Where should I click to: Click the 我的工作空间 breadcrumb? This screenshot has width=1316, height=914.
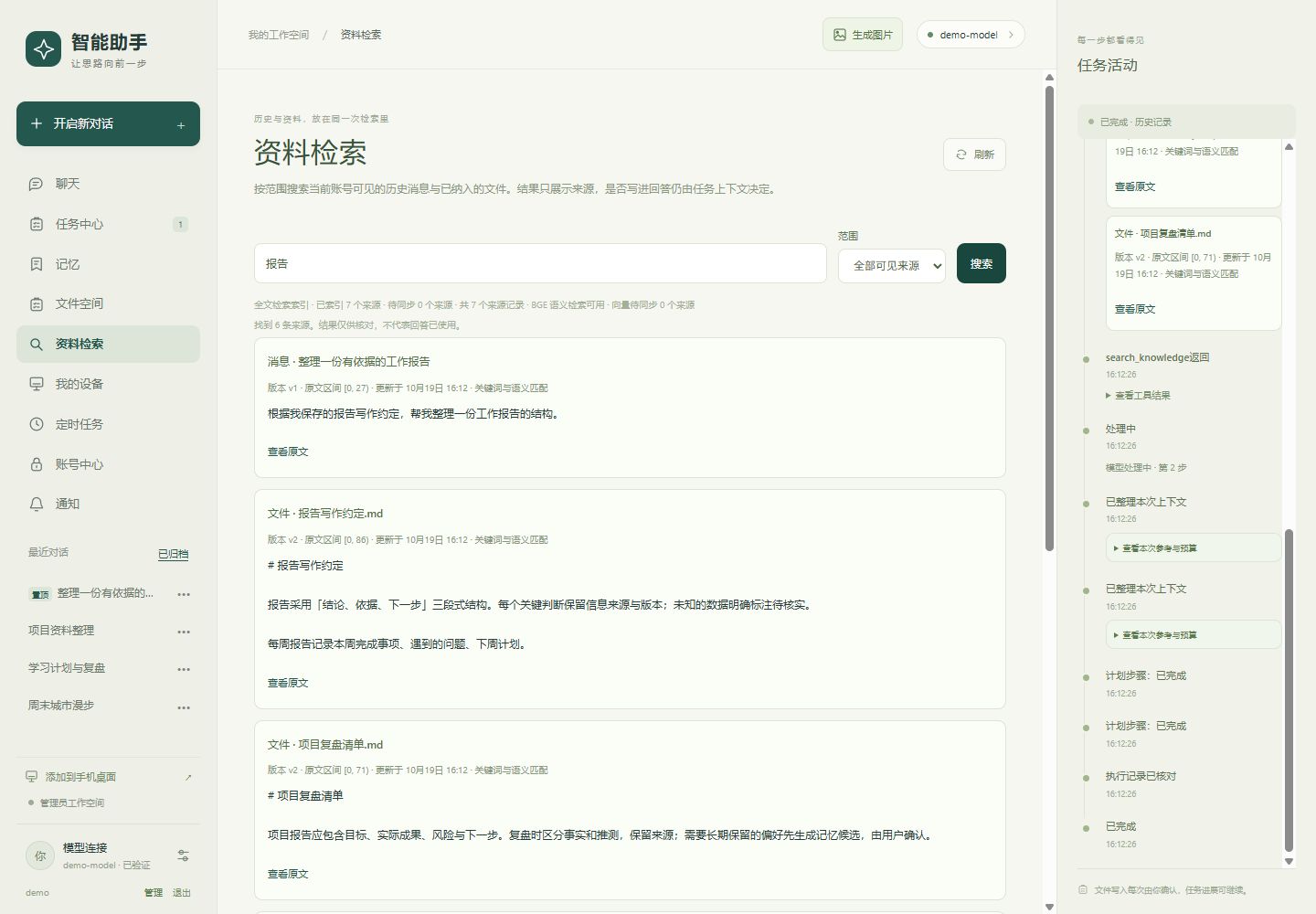(x=279, y=35)
